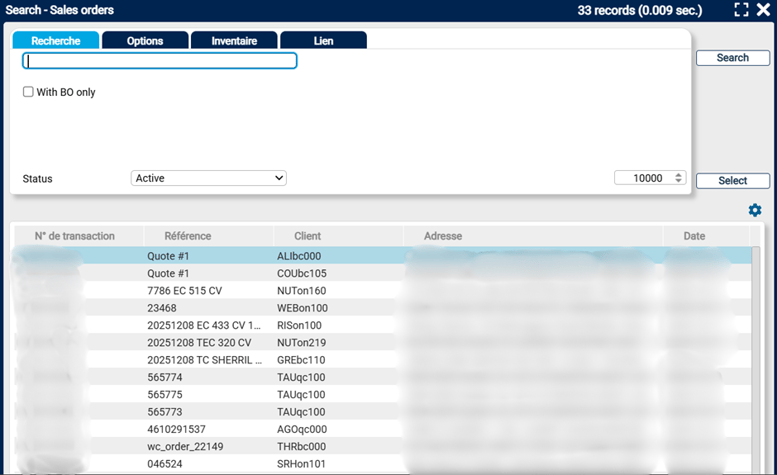777x475 pixels.
Task: Close the Sales orders search window
Action: [763, 10]
